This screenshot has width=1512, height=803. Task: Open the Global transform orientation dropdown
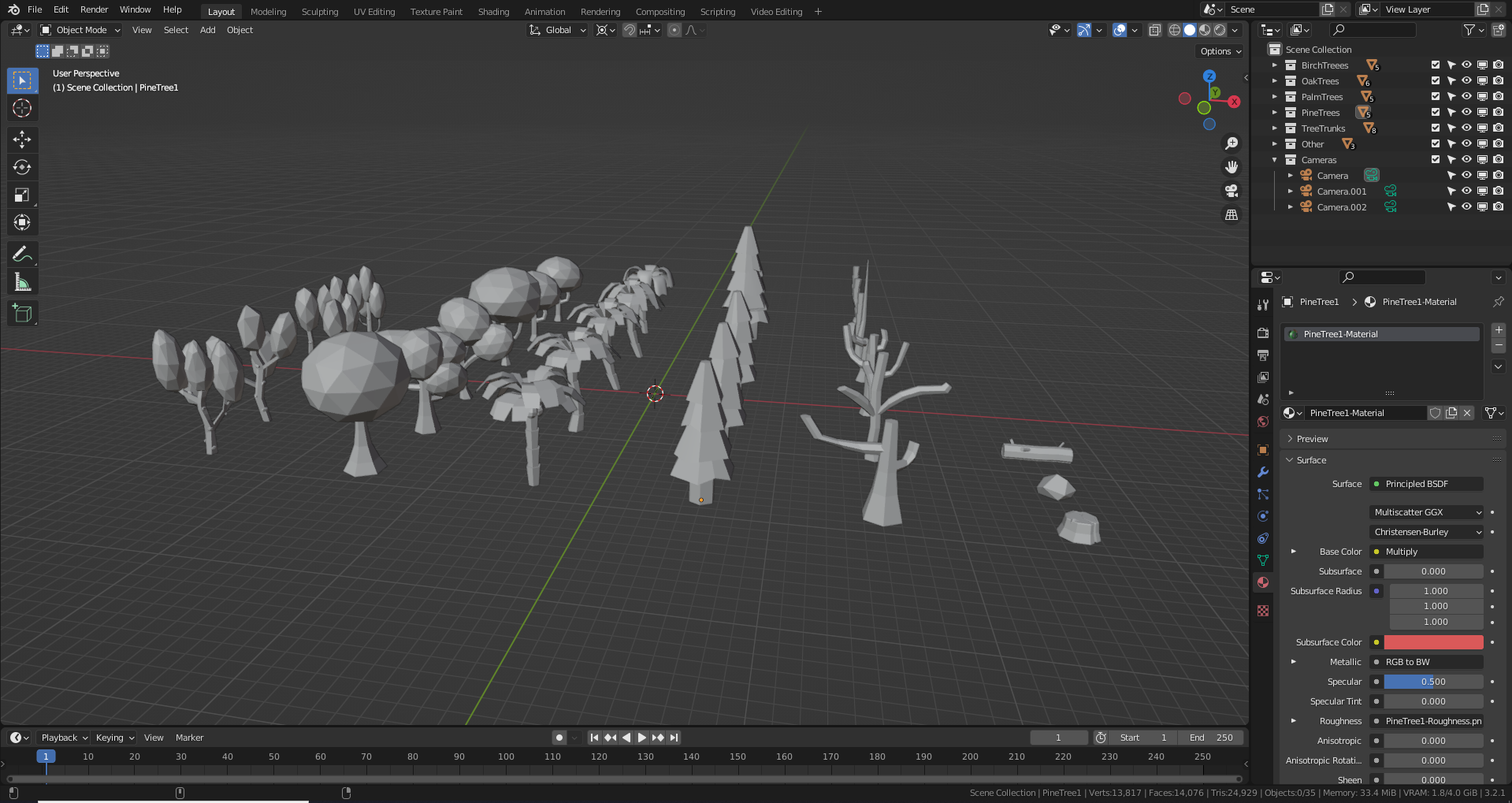557,30
